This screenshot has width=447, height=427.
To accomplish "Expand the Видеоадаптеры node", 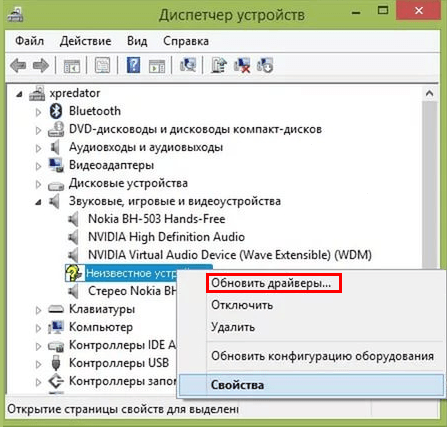I will (38, 166).
